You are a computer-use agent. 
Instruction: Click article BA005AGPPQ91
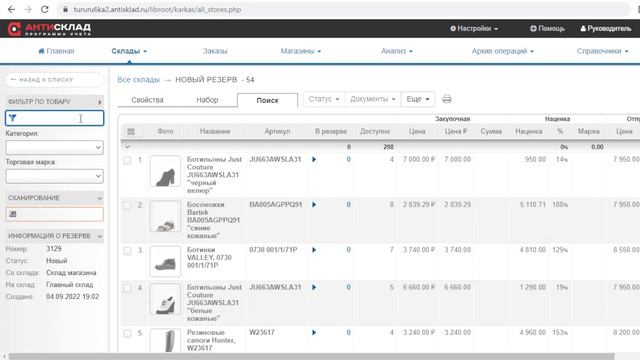coord(276,204)
